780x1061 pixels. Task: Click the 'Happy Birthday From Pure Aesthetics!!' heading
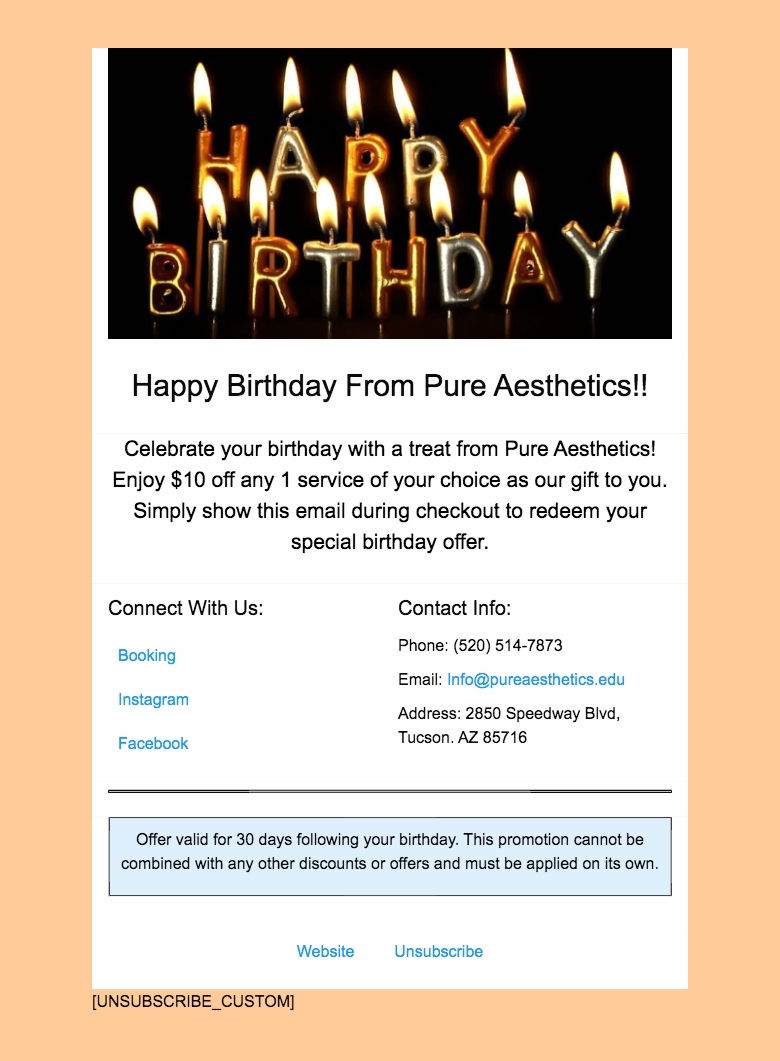point(390,386)
